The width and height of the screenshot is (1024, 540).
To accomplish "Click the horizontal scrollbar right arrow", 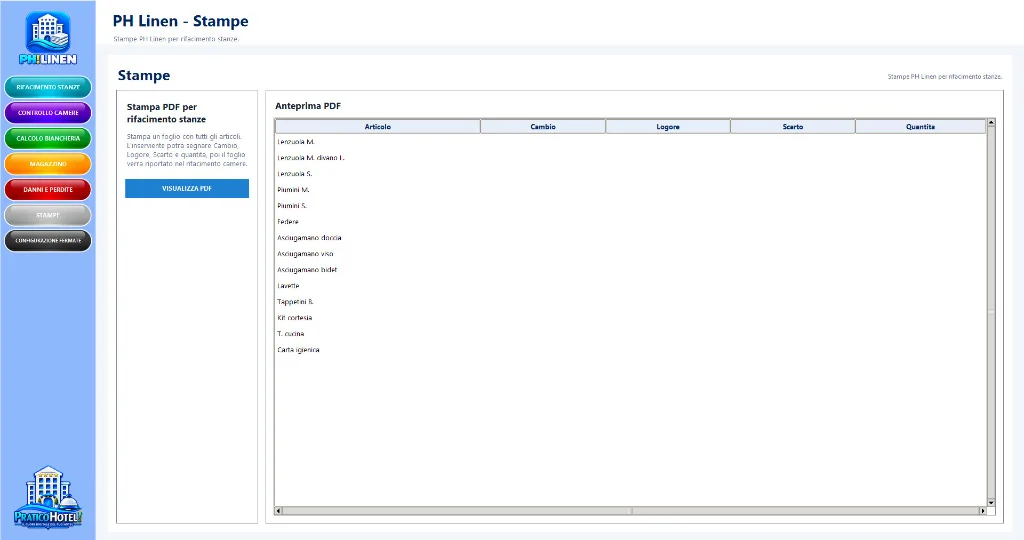I will 982,511.
